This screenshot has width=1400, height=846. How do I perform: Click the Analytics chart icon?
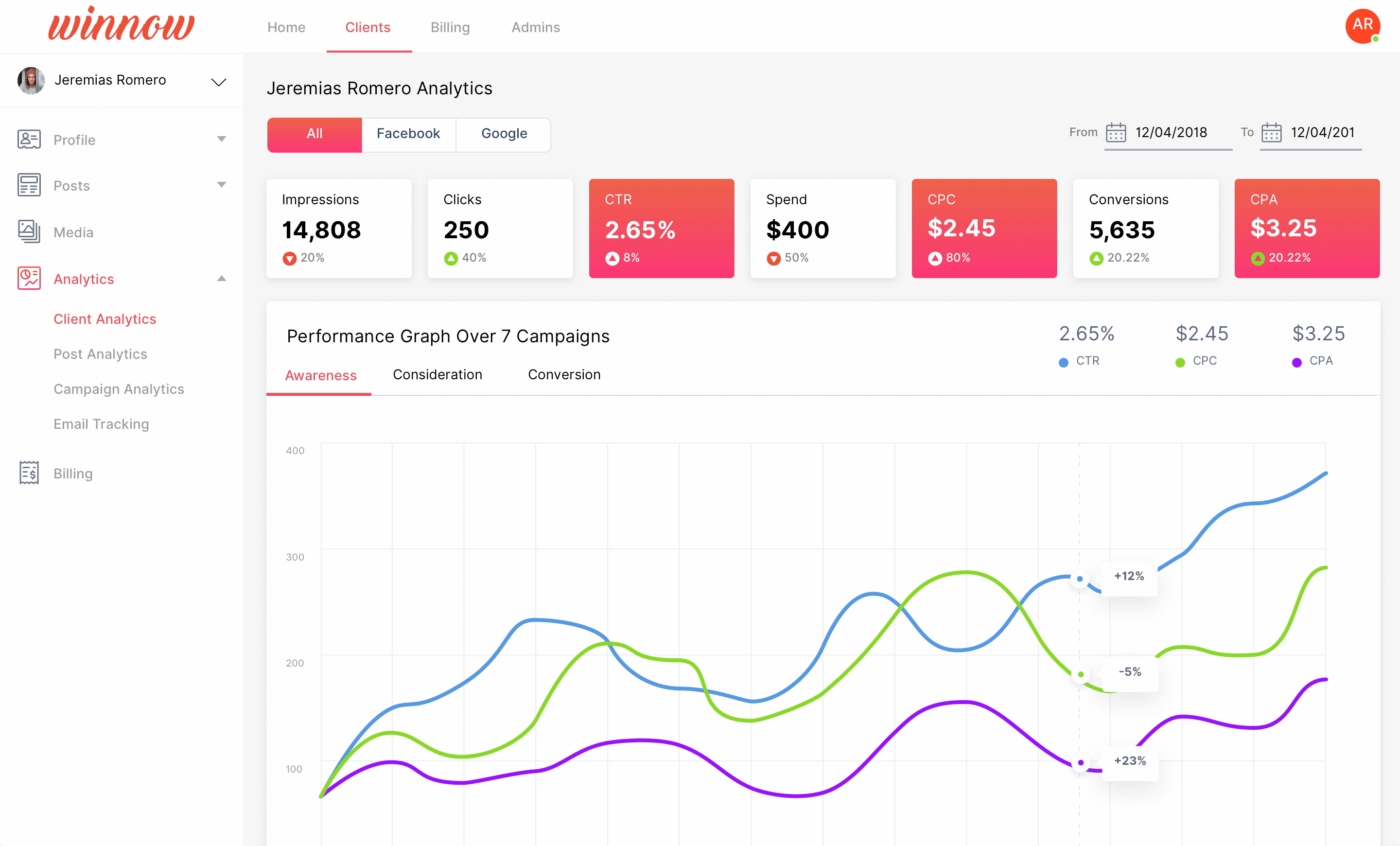click(x=28, y=279)
